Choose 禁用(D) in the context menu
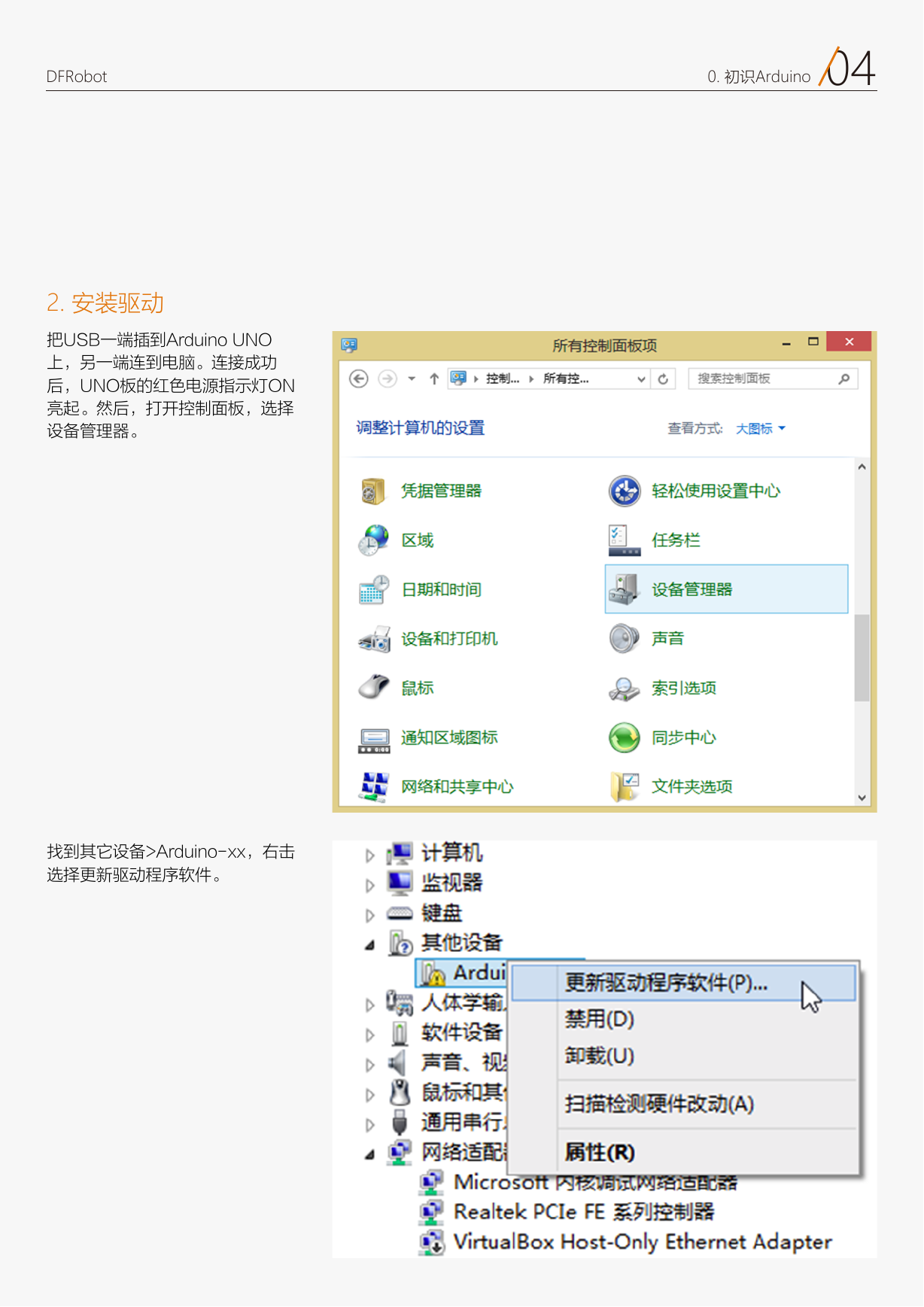The image size is (924, 1307). coord(600,1019)
